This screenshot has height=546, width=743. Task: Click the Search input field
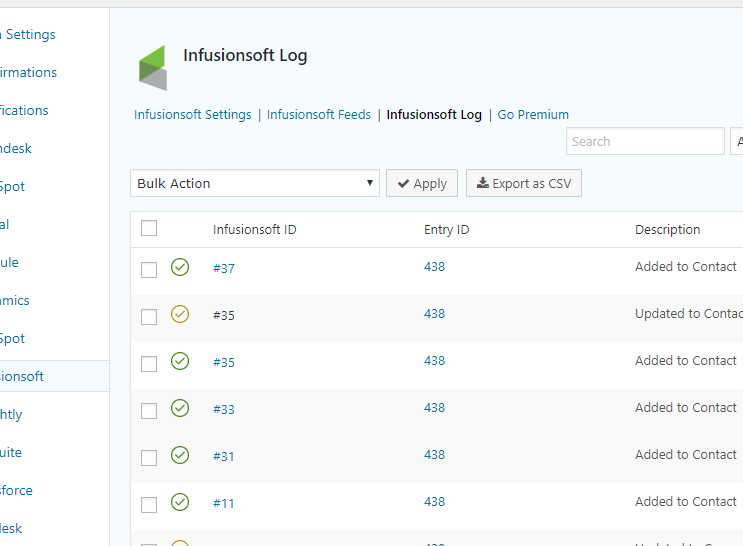coord(645,141)
